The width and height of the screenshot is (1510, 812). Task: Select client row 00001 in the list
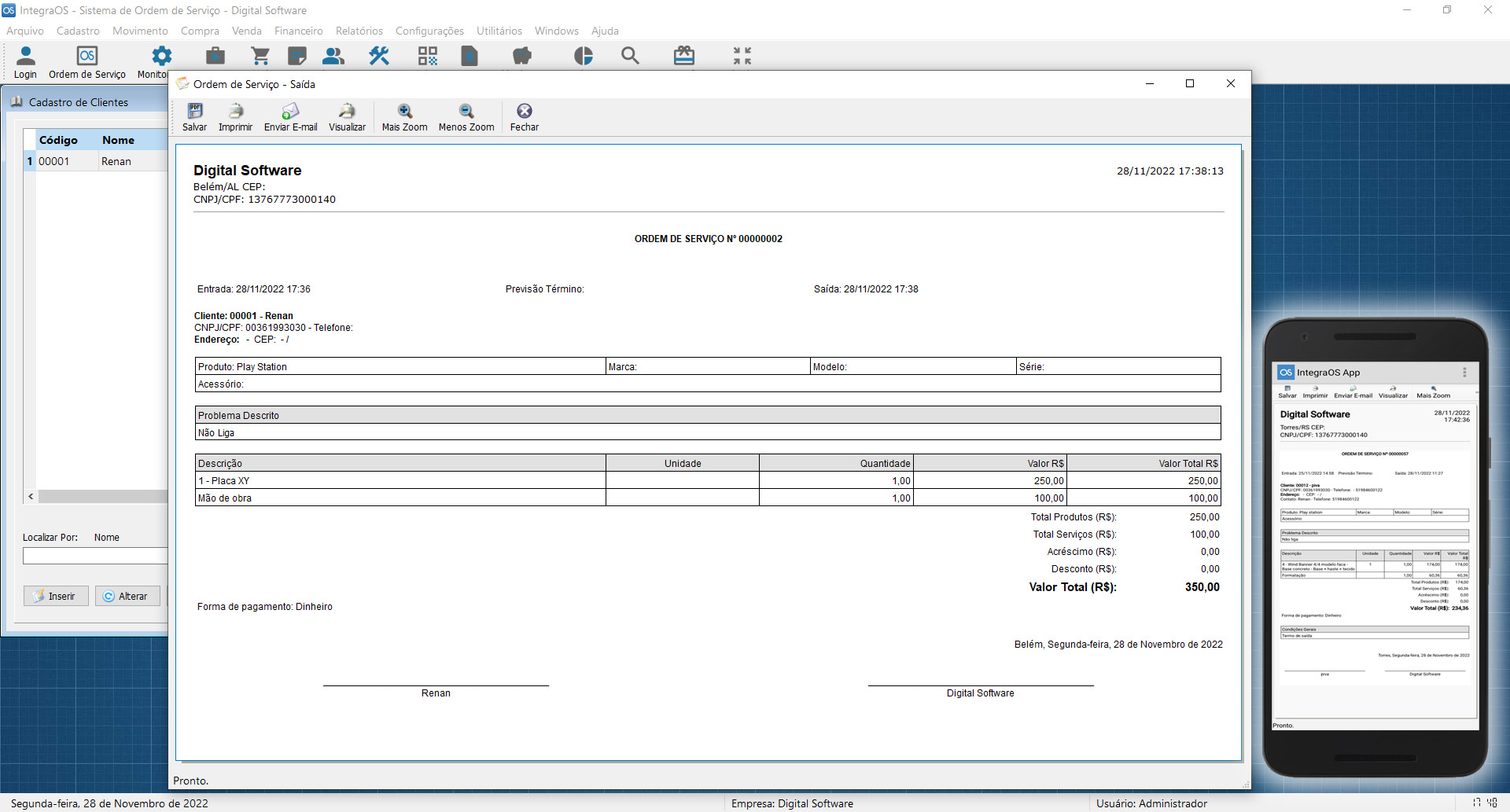tap(96, 161)
